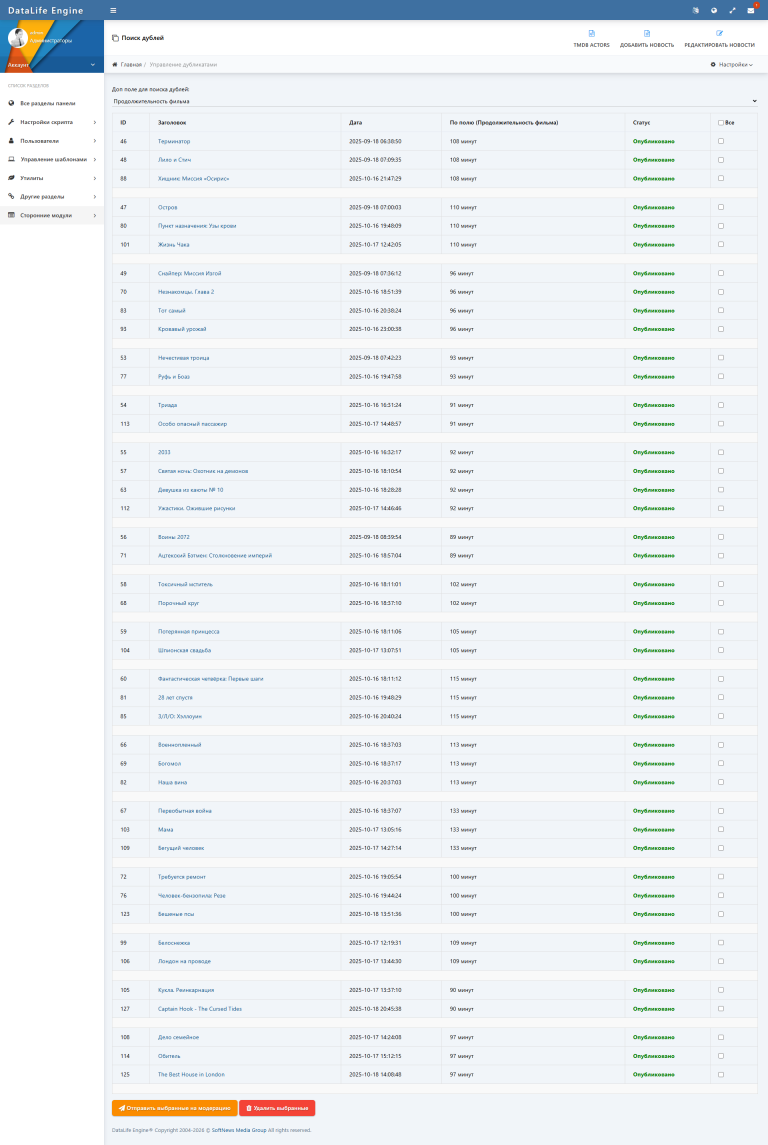
Task: Expand the Настройки dropdown
Action: [x=732, y=64]
